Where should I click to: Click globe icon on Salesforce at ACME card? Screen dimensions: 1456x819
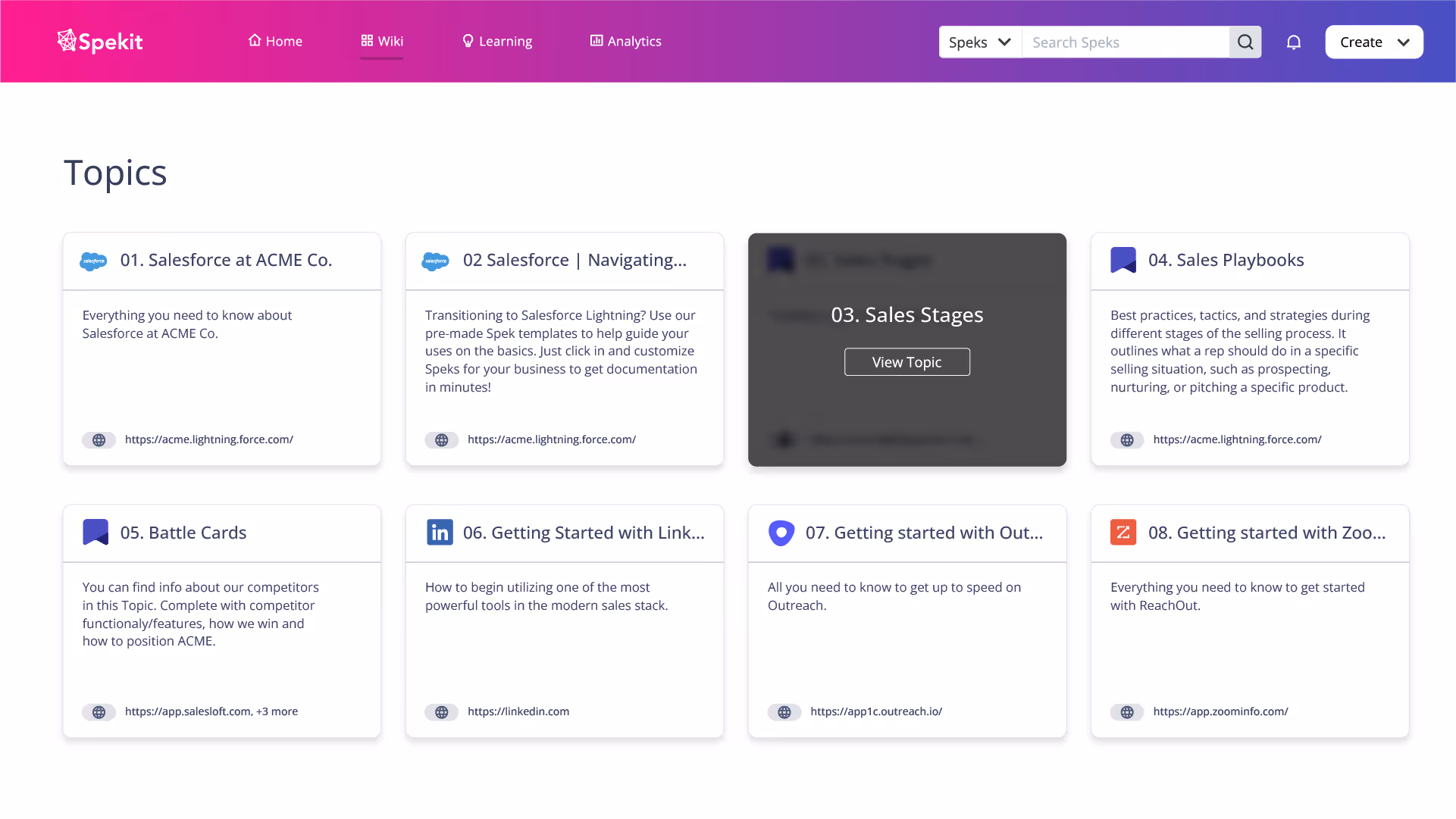[99, 440]
